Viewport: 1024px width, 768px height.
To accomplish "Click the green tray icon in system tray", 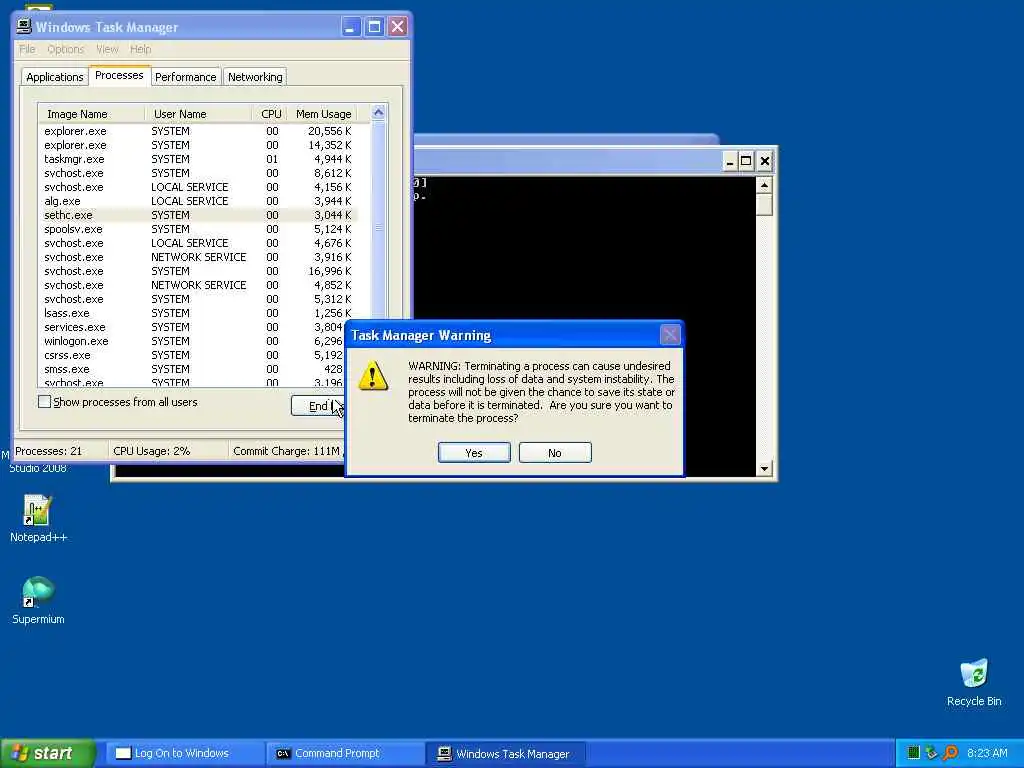I will [914, 753].
